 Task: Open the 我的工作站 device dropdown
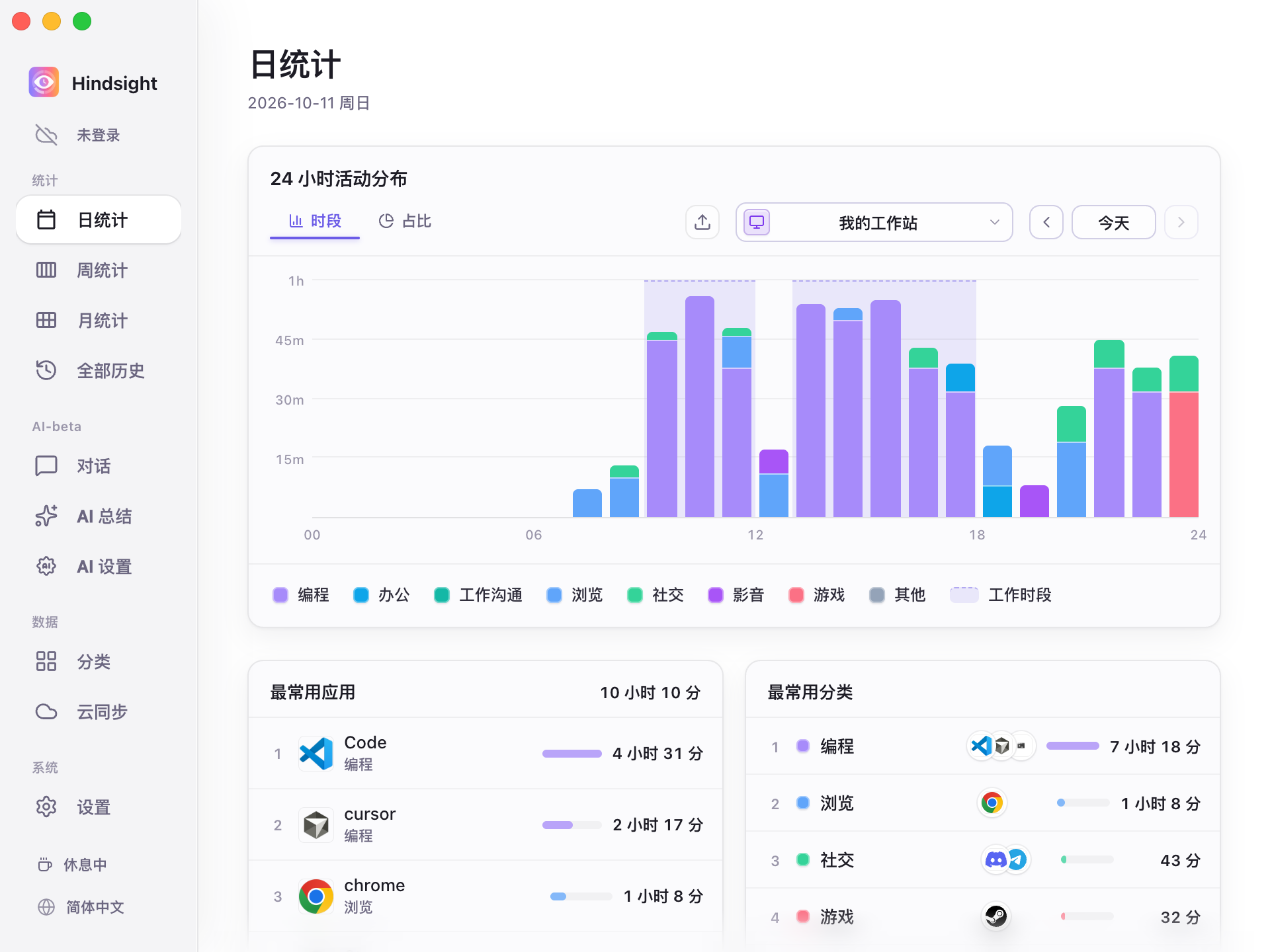pyautogui.click(x=874, y=222)
